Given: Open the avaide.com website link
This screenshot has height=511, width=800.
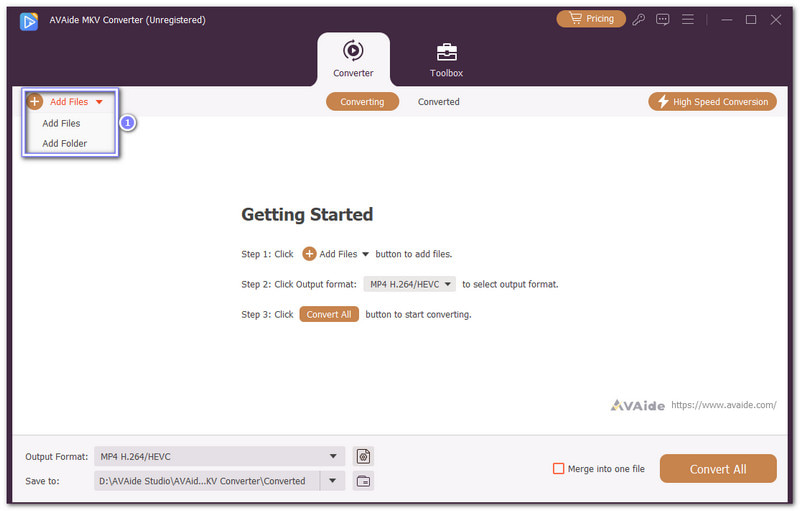Looking at the screenshot, I should point(723,405).
